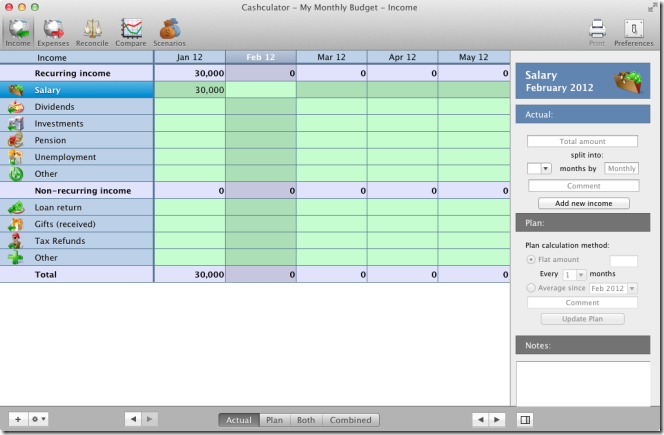Click the Total 30,000 cell for Jan 12
This screenshot has width=664, height=435.
pyautogui.click(x=190, y=274)
